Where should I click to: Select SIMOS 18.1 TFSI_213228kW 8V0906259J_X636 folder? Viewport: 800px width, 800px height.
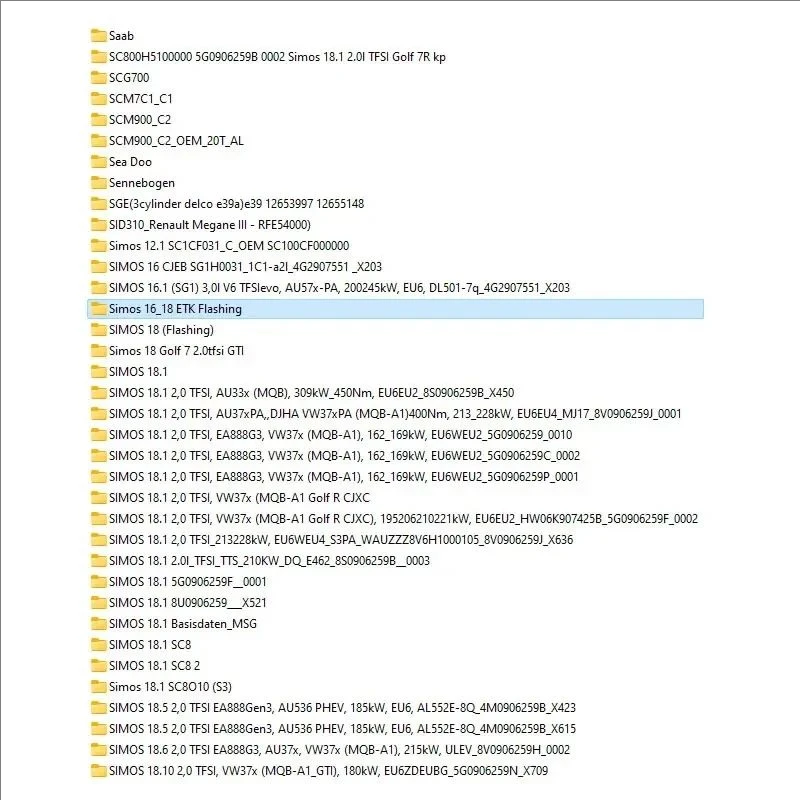(x=341, y=539)
